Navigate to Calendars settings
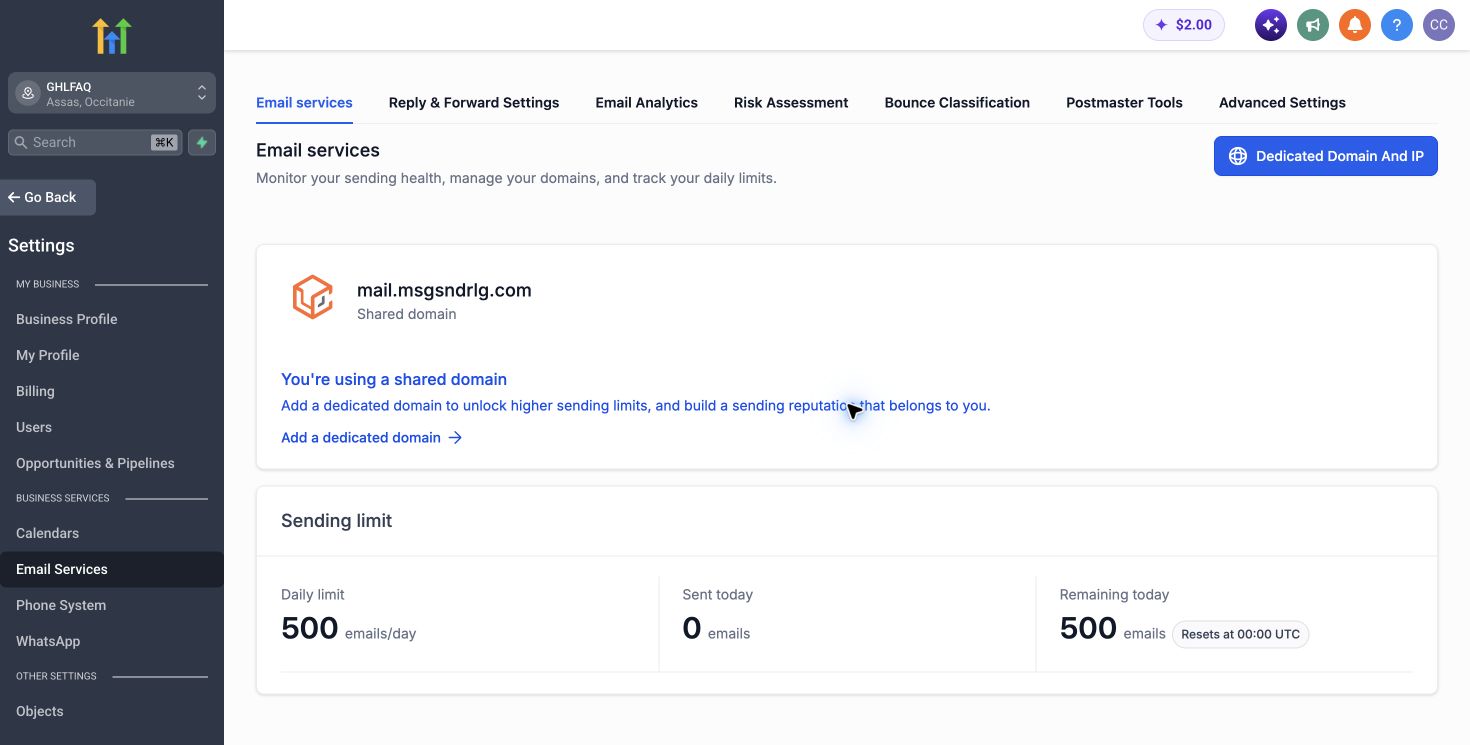 (x=47, y=533)
